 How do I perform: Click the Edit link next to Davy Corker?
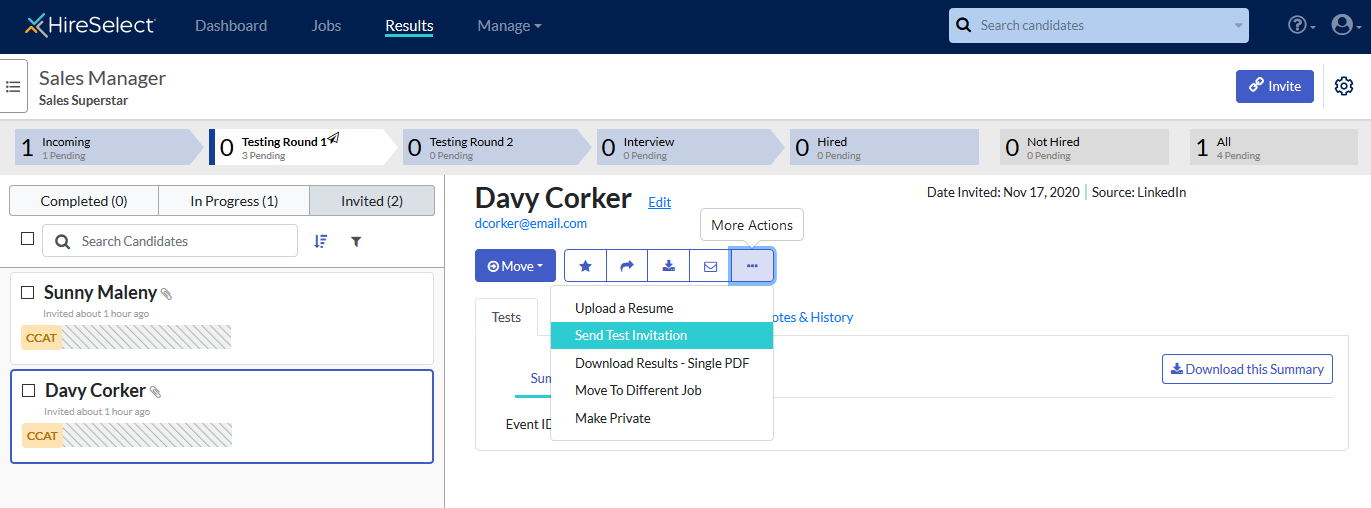660,202
